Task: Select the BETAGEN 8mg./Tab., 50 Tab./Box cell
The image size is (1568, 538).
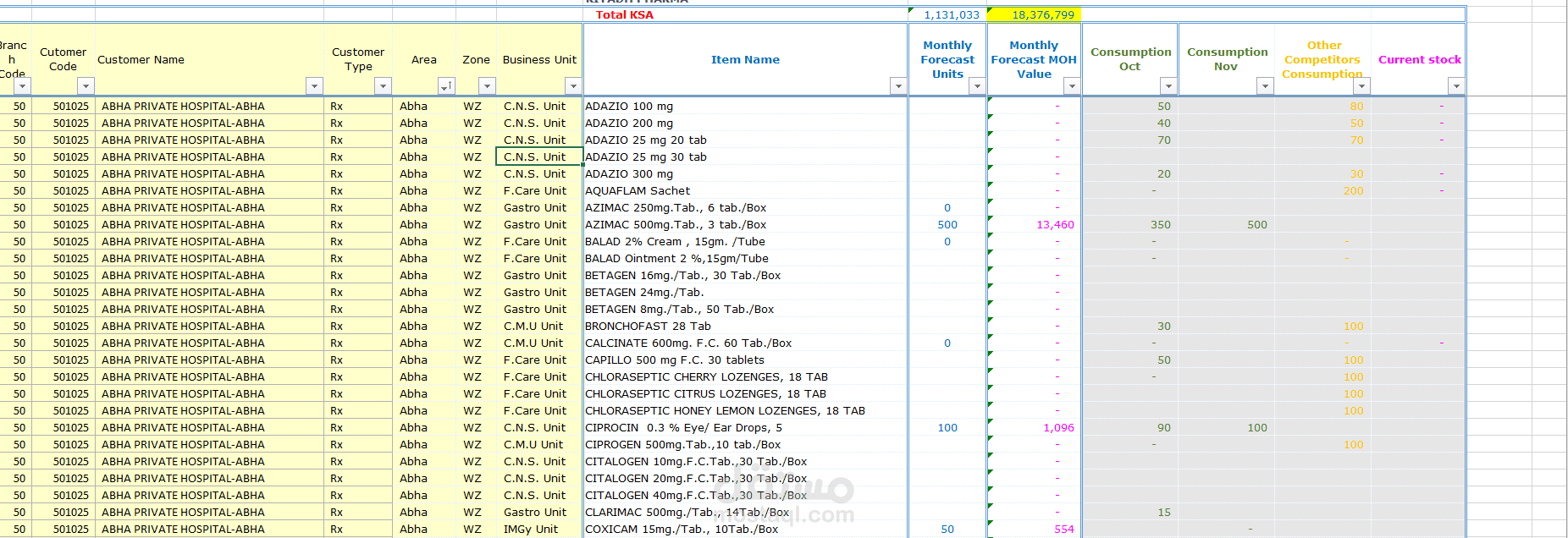Action: pos(746,310)
